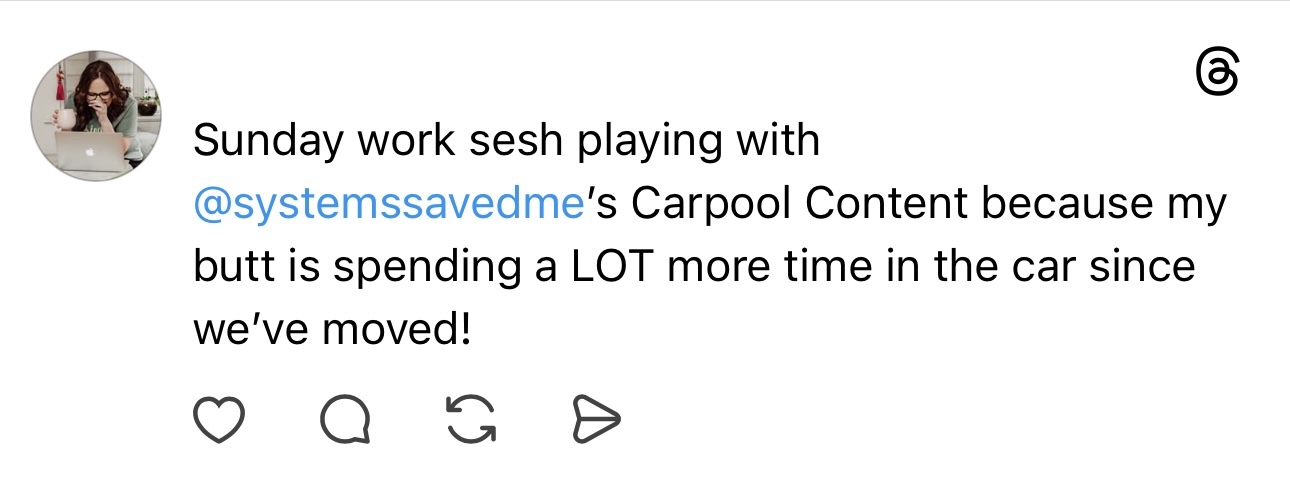This screenshot has width=1290, height=480.
Task: Like the post with the heart icon
Action: pyautogui.click(x=218, y=421)
